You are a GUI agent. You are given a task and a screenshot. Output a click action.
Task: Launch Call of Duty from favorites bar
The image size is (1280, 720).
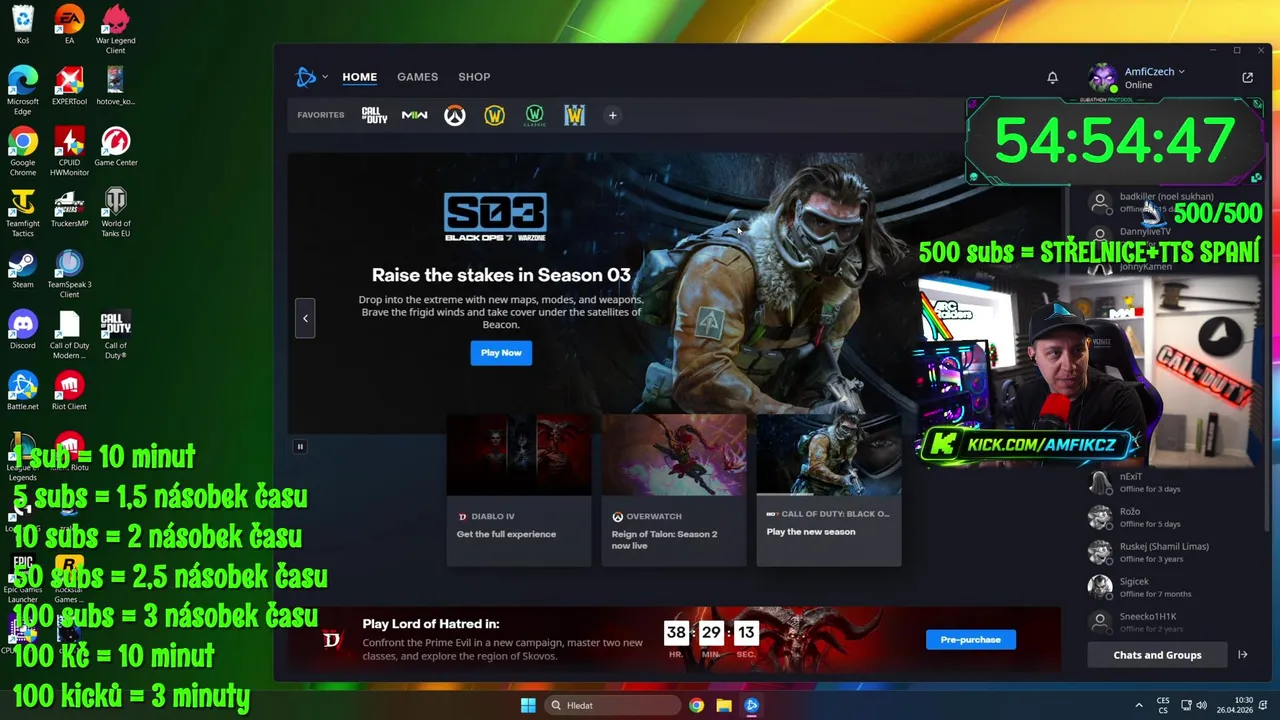374,115
